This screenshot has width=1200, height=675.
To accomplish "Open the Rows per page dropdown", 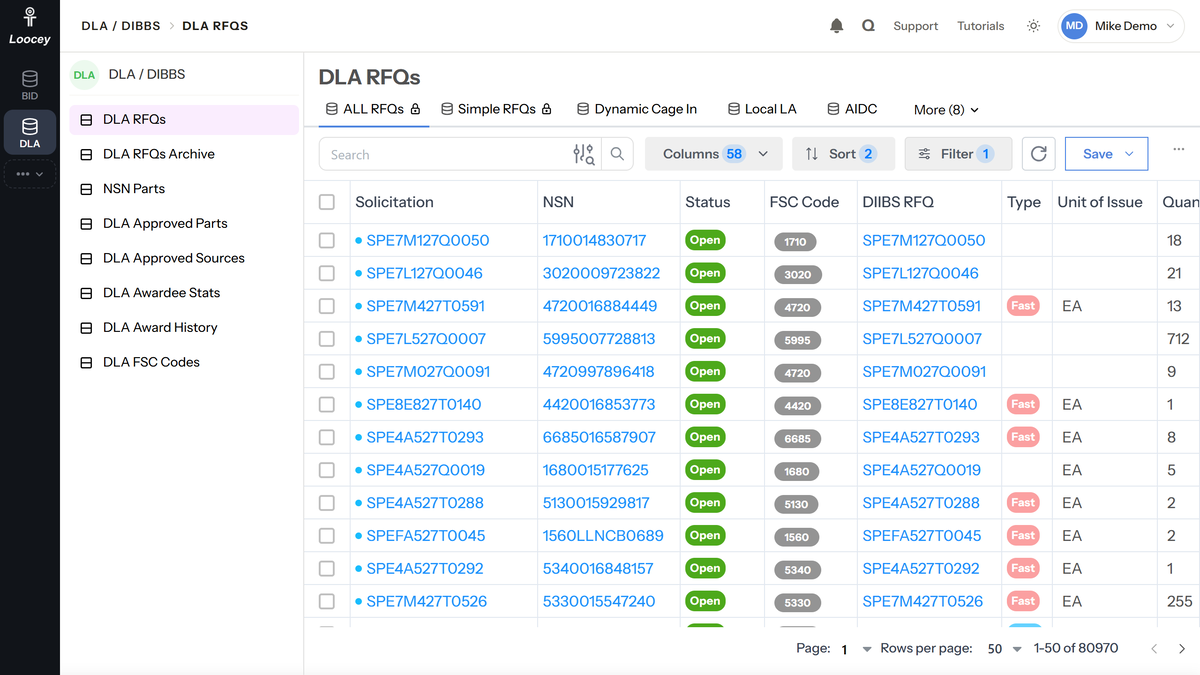I will coord(1005,649).
